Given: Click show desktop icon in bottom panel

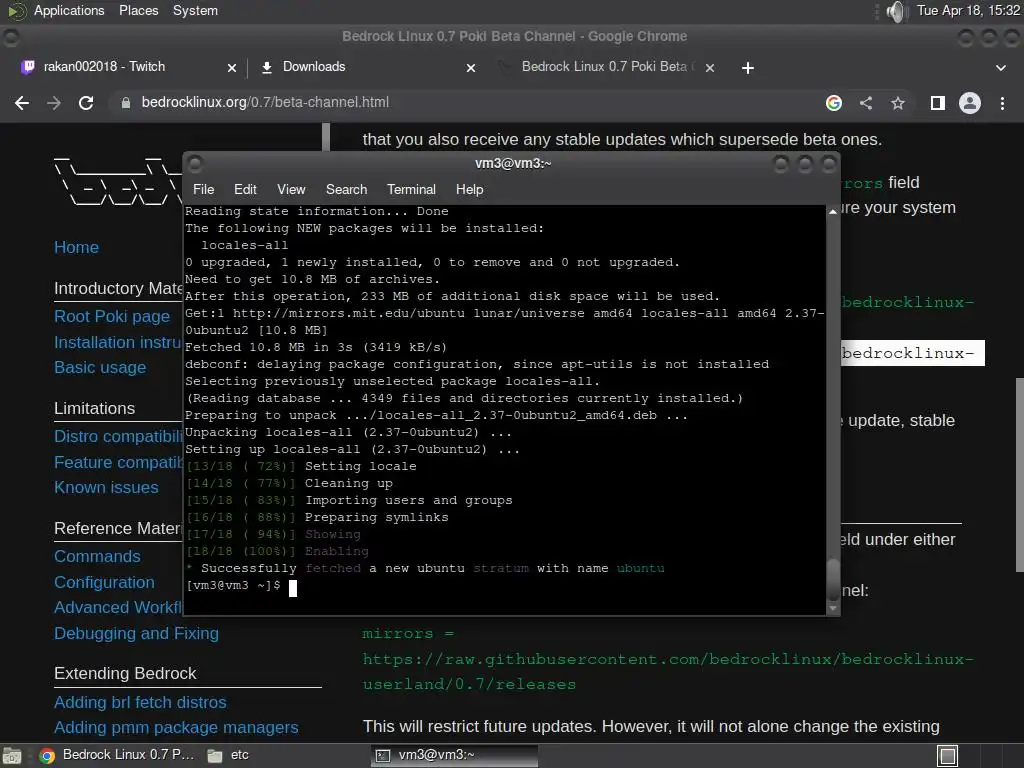Looking at the screenshot, I should point(11,756).
